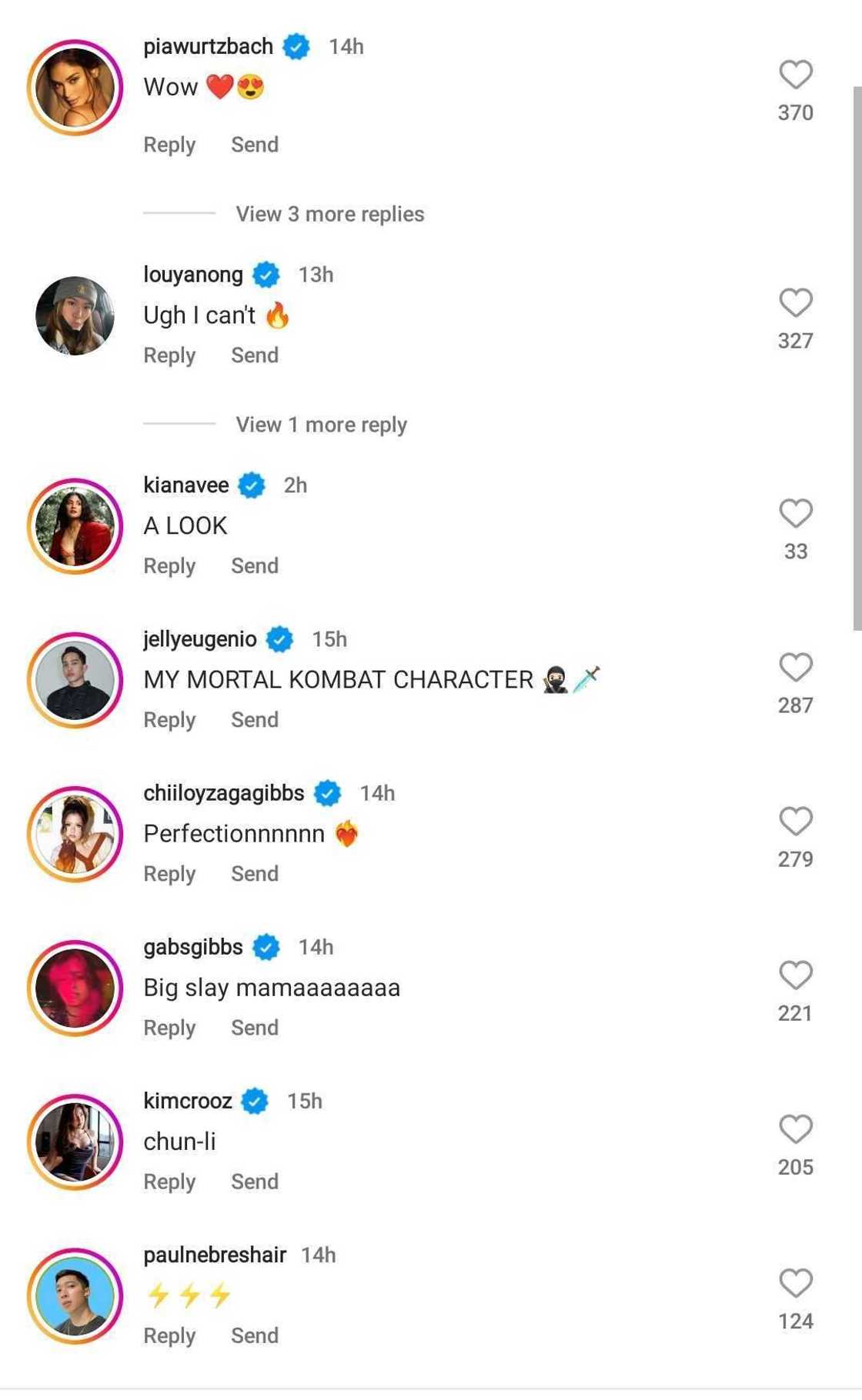Tap the heart on louyanong's comment

point(795,303)
